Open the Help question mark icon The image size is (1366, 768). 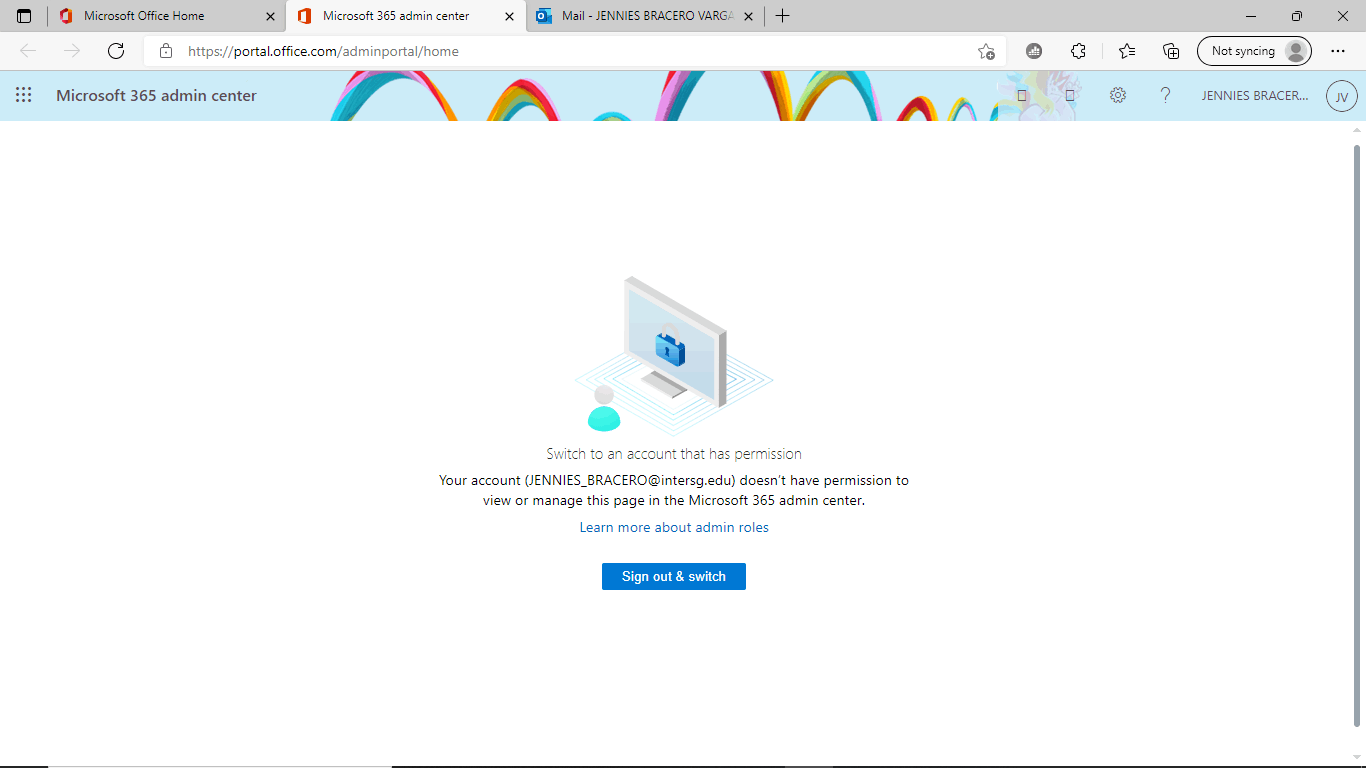pos(1165,95)
